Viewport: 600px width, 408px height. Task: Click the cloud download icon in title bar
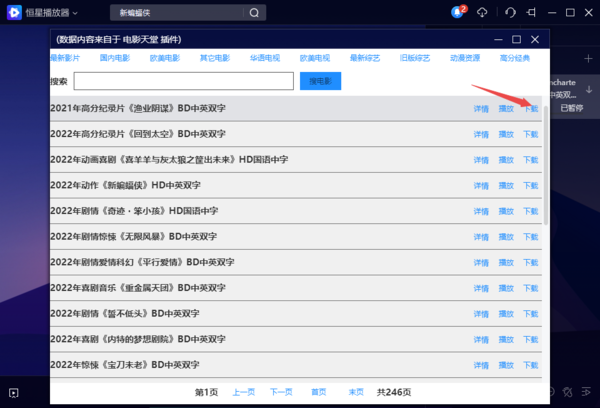(482, 13)
